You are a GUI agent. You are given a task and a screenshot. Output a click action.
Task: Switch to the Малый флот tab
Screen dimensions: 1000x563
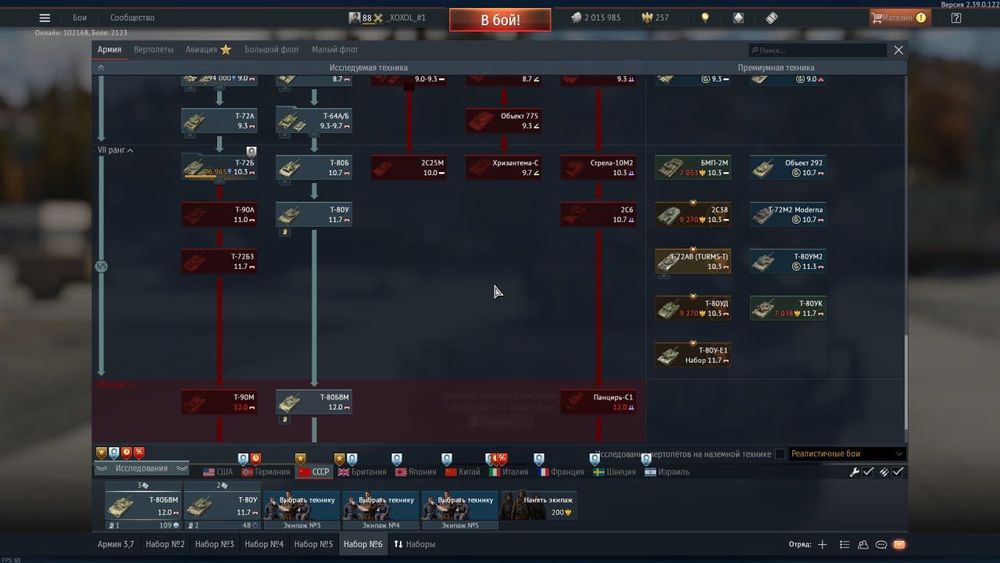pyautogui.click(x=335, y=49)
